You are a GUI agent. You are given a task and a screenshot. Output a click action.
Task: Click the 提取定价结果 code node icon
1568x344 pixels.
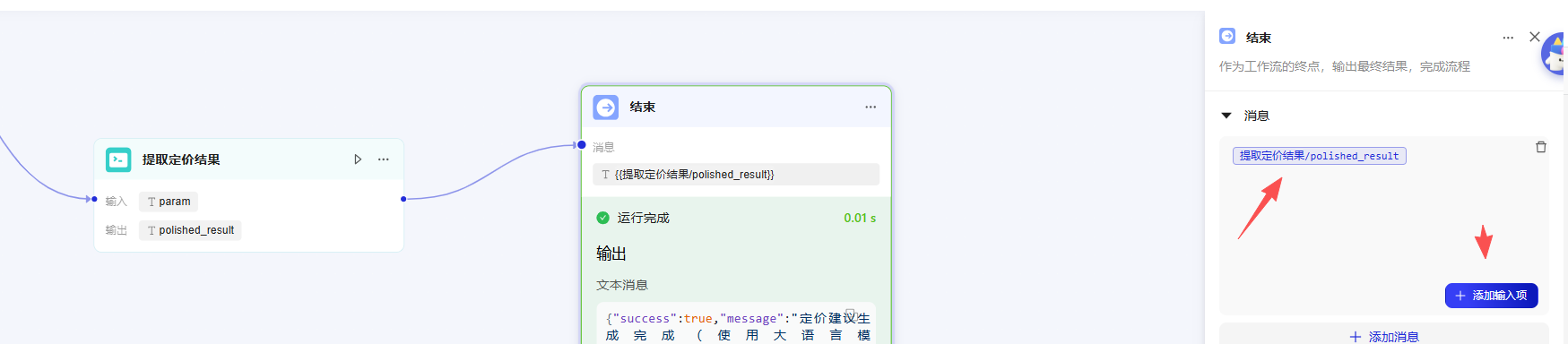click(x=118, y=159)
